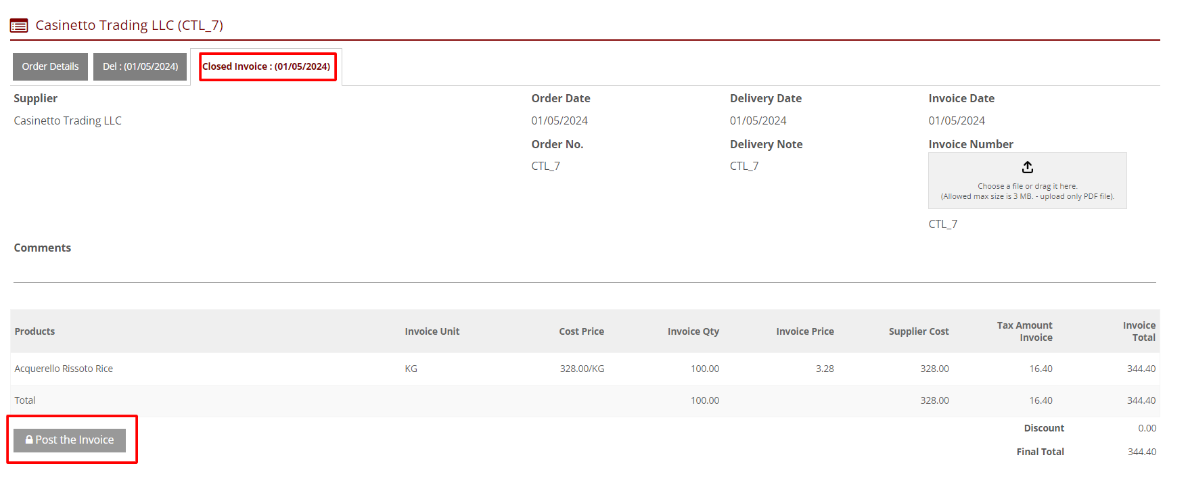Click the Invoice Price column header
The image size is (1179, 488).
(804, 331)
